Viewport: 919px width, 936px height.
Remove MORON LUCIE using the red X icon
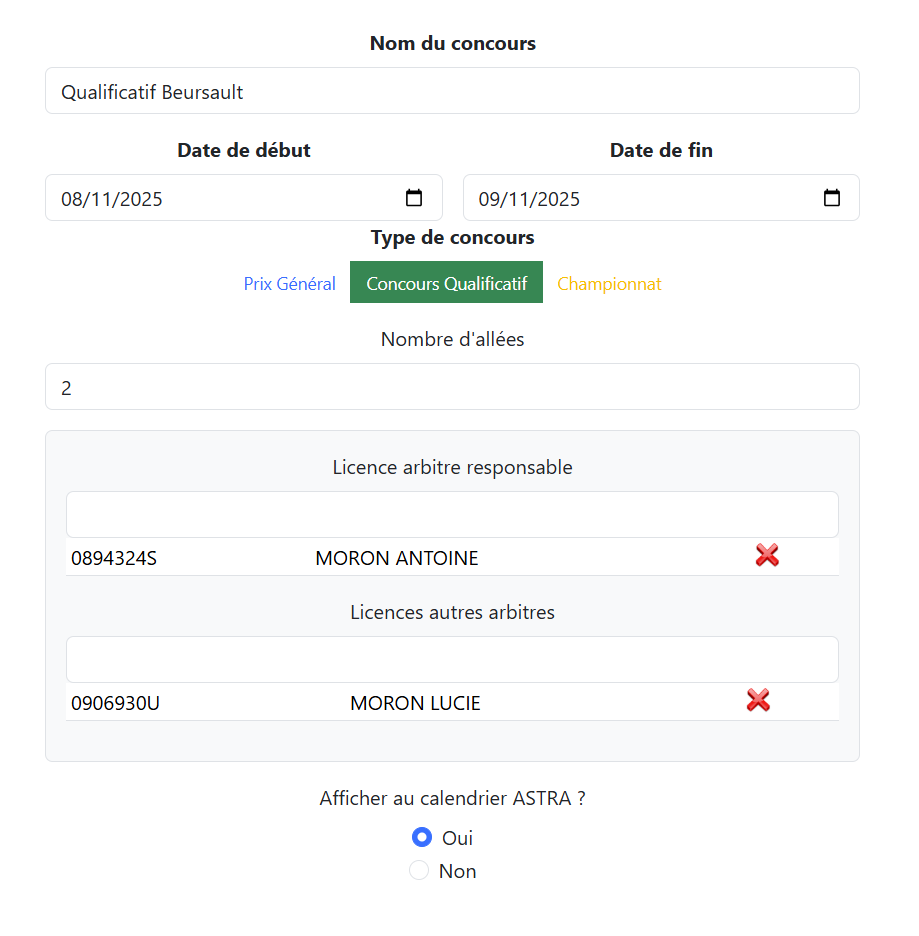click(x=758, y=700)
